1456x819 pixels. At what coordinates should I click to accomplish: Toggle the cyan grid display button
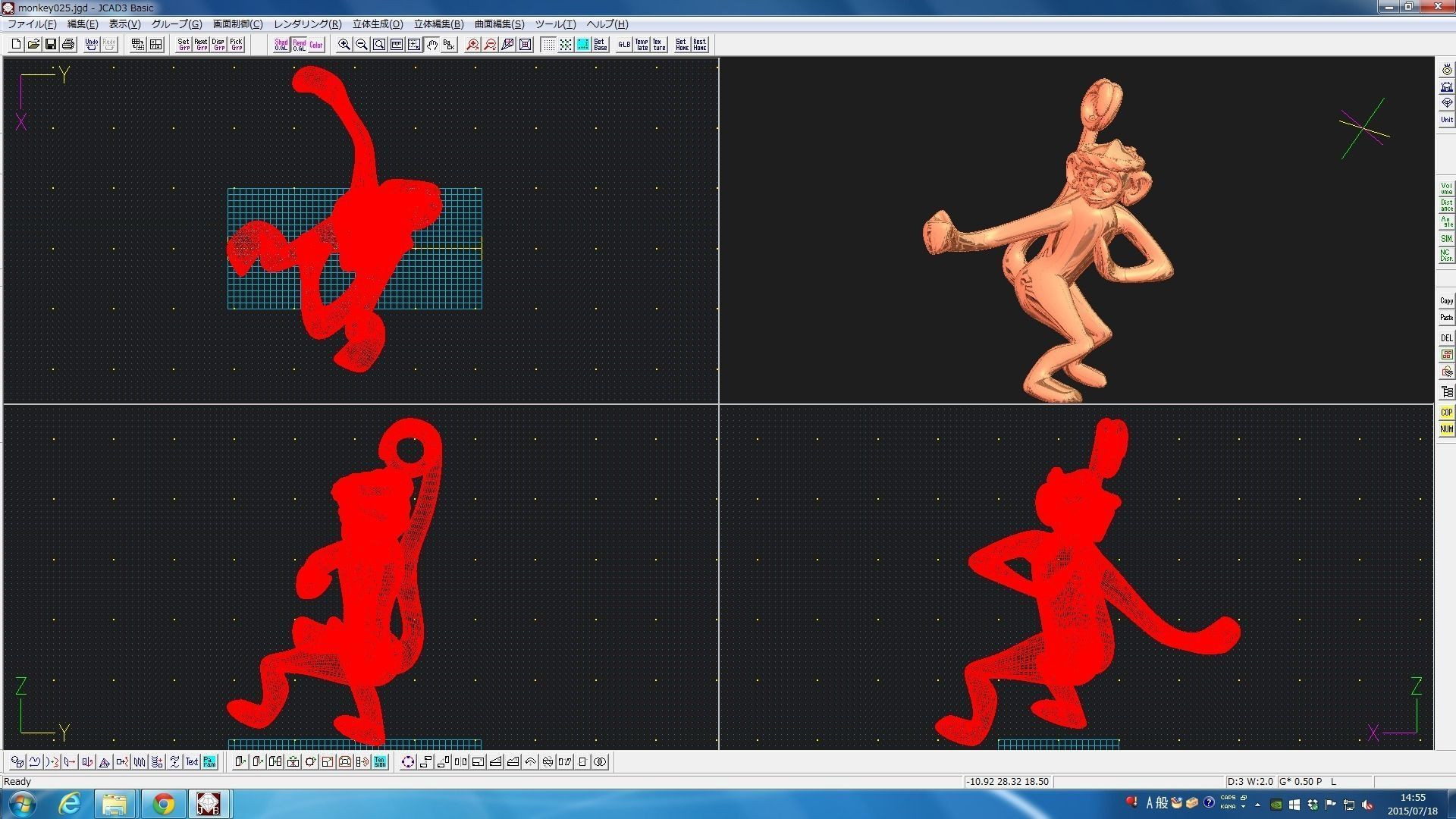coord(583,45)
